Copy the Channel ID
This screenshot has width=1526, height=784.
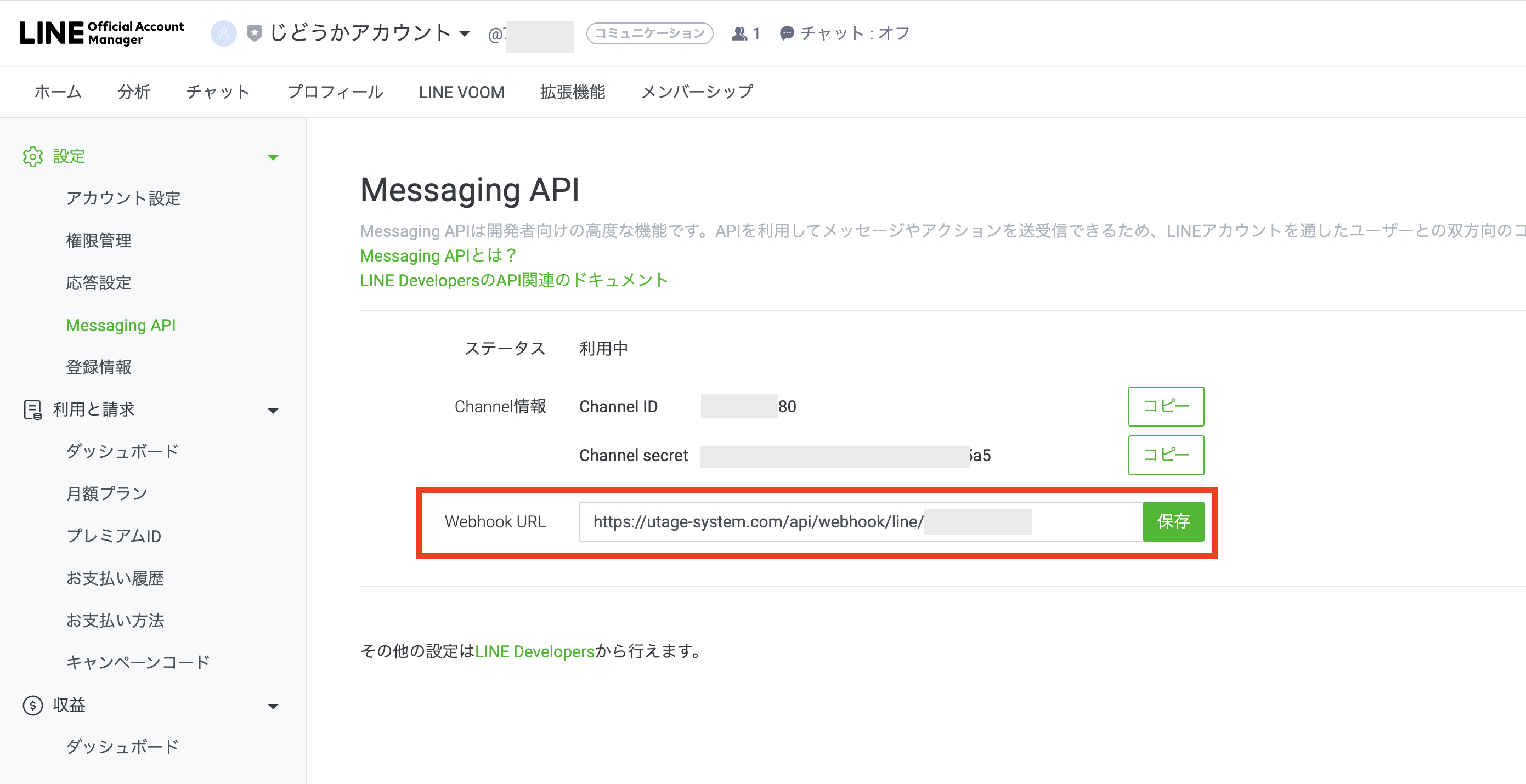tap(1165, 407)
